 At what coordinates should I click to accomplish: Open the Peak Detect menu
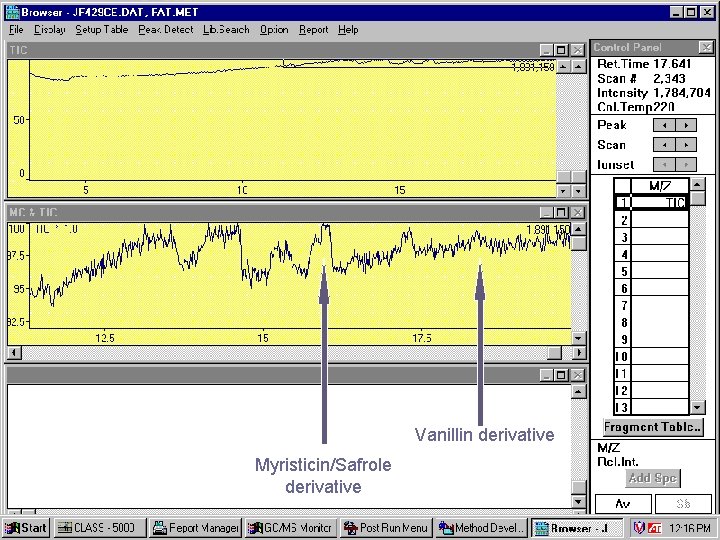pyautogui.click(x=166, y=30)
